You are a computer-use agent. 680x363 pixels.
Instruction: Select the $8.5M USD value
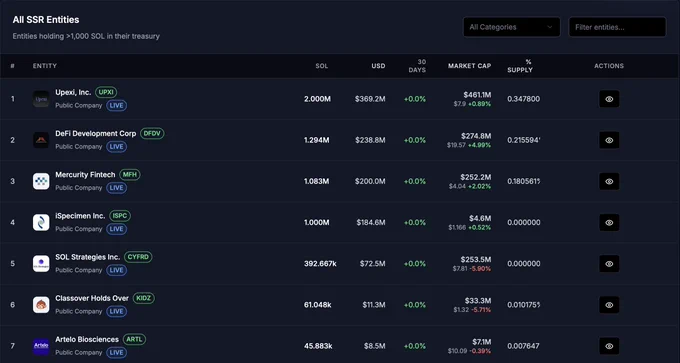click(375, 346)
